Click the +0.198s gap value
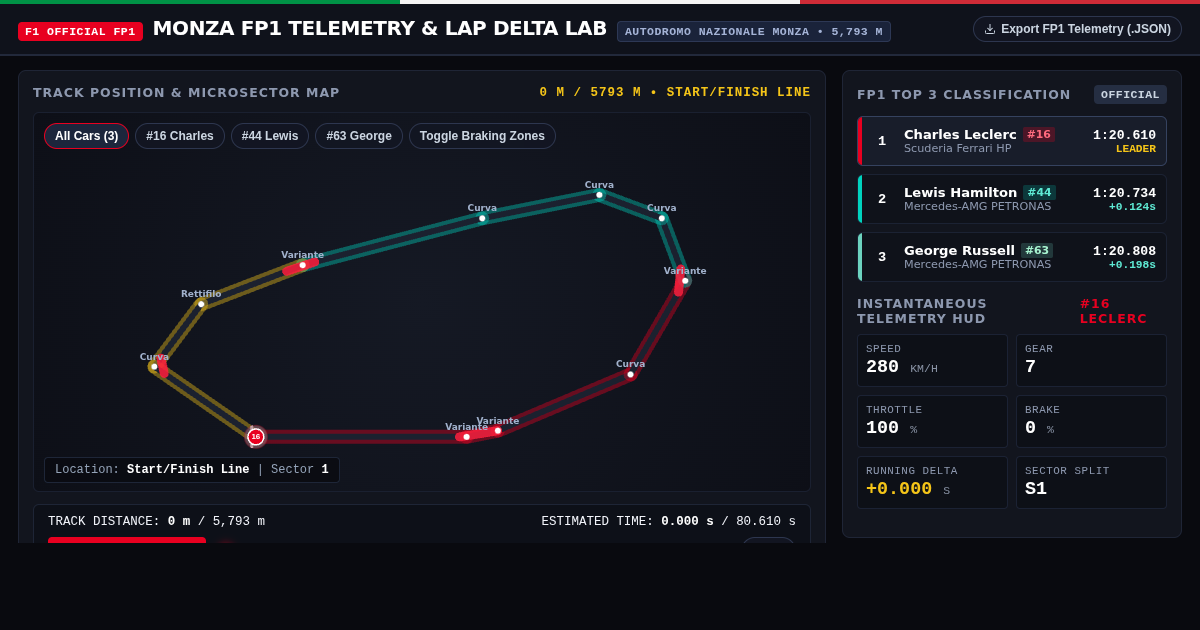This screenshot has height=630, width=1200. [x=1132, y=265]
